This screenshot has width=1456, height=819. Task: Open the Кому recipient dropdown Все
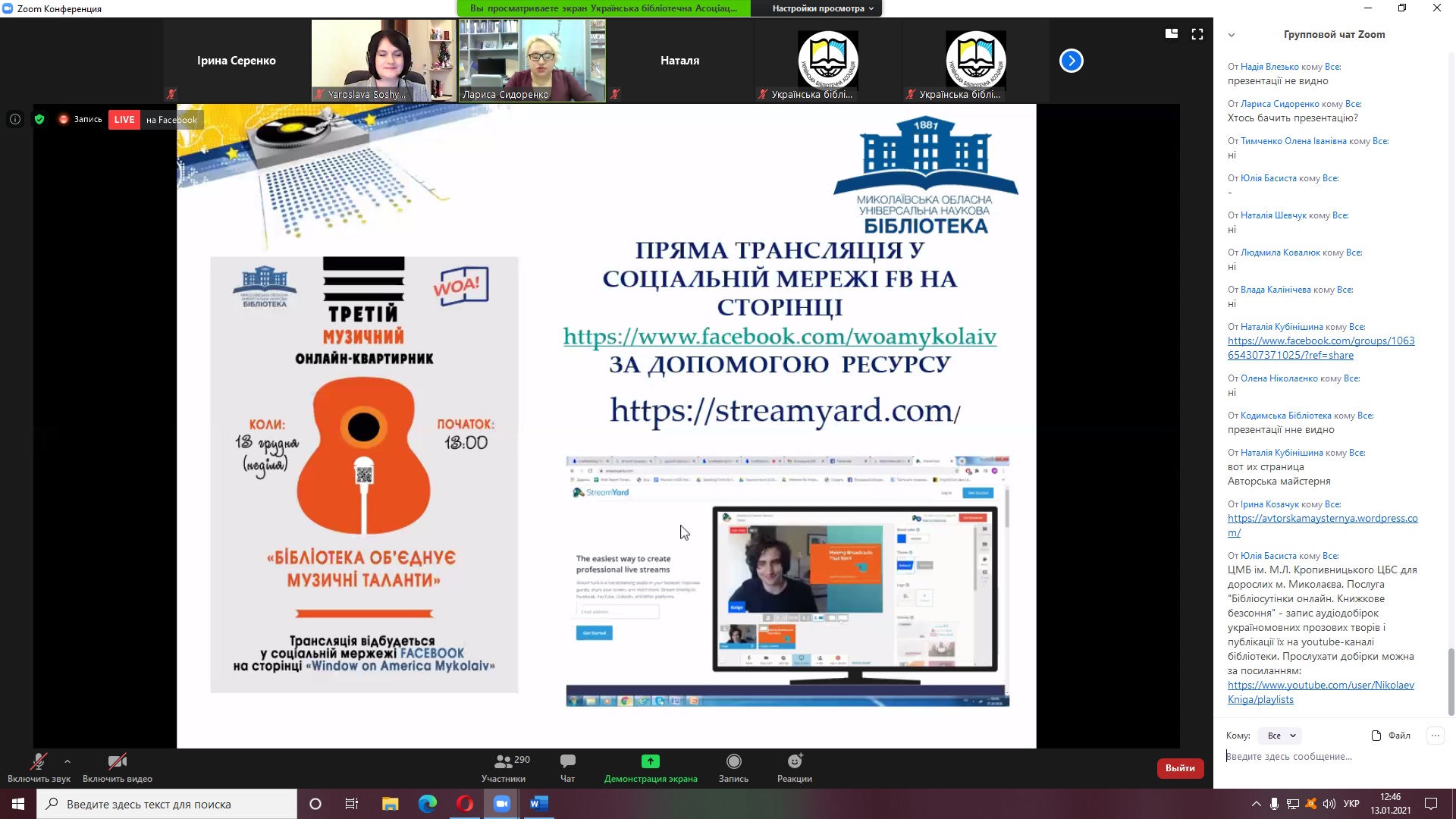click(1280, 736)
